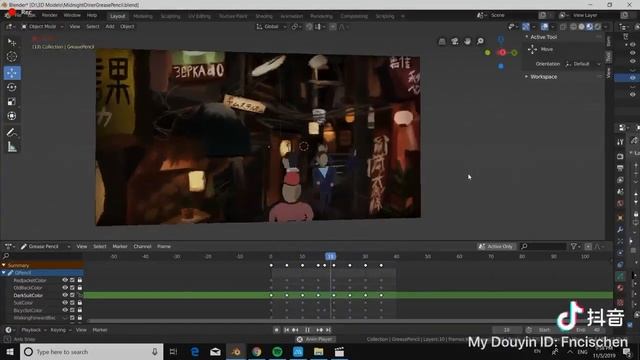Toggle RedJacketColor layer checkbox

pyautogui.click(x=72, y=280)
